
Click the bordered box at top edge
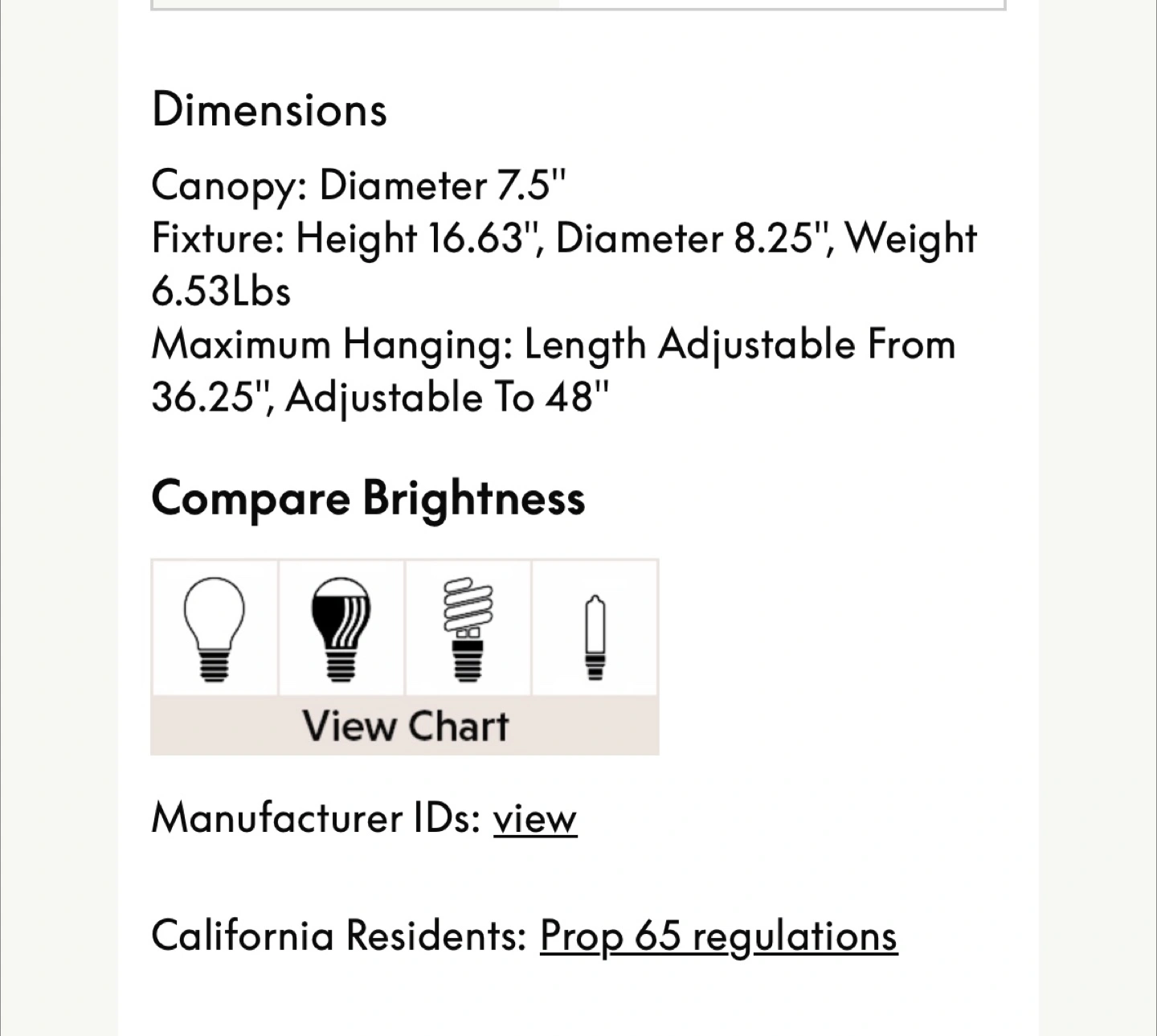578,5
